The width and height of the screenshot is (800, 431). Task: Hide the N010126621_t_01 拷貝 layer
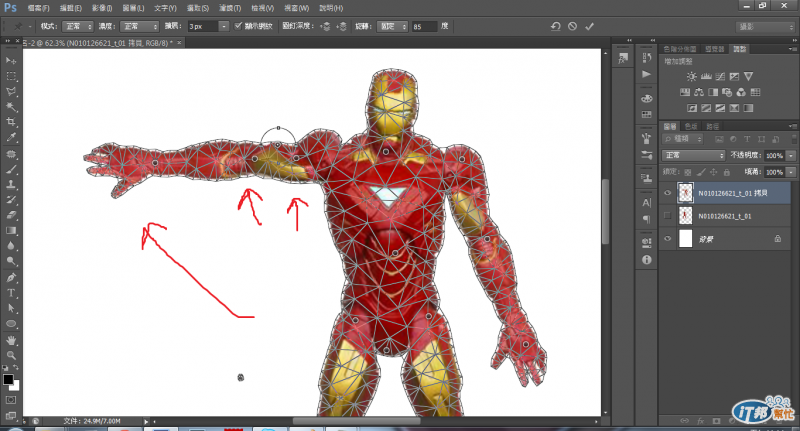tap(667, 193)
